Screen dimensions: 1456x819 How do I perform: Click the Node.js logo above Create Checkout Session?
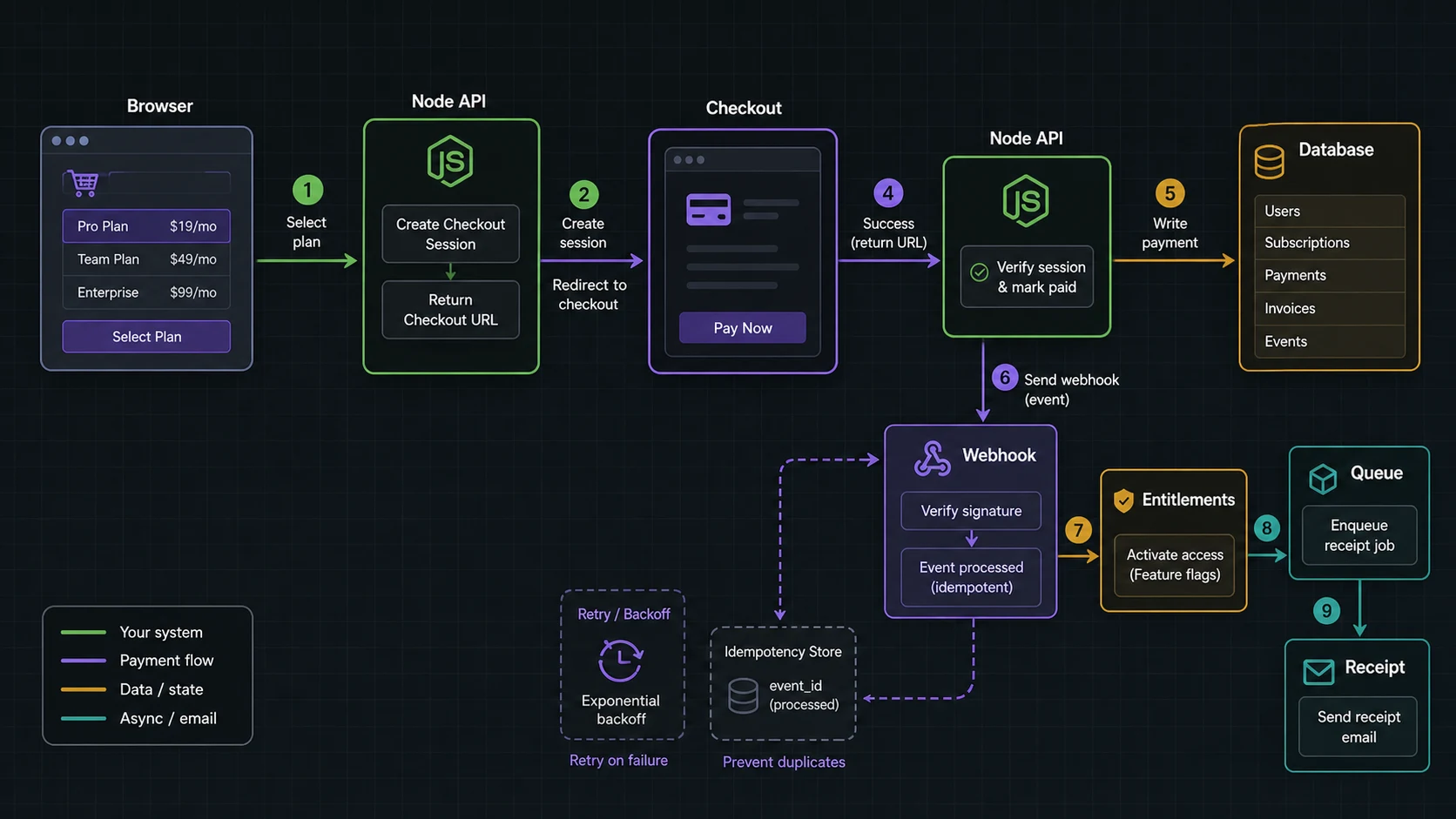click(449, 161)
